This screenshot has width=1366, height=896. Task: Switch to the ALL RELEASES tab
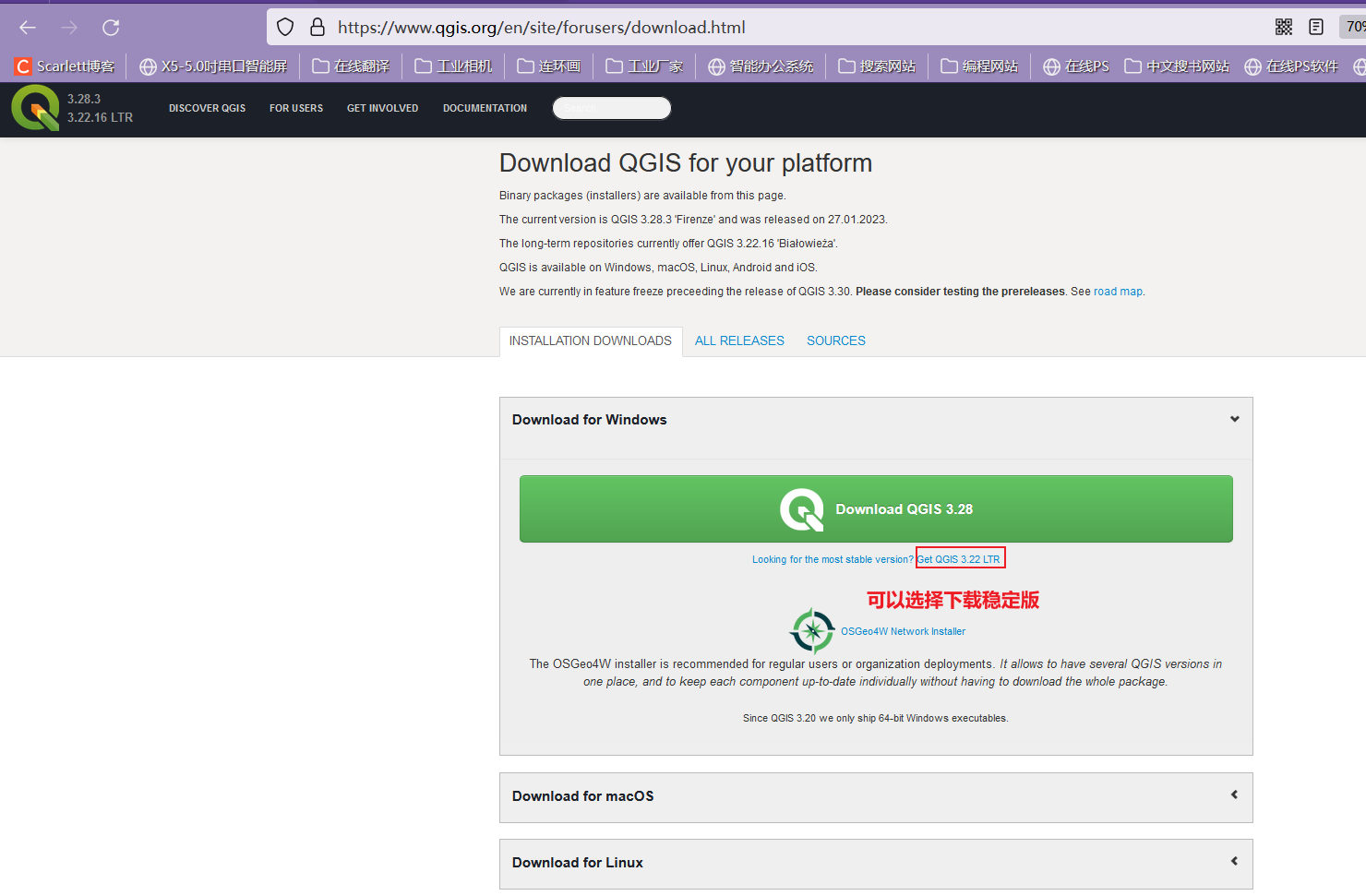coord(739,341)
